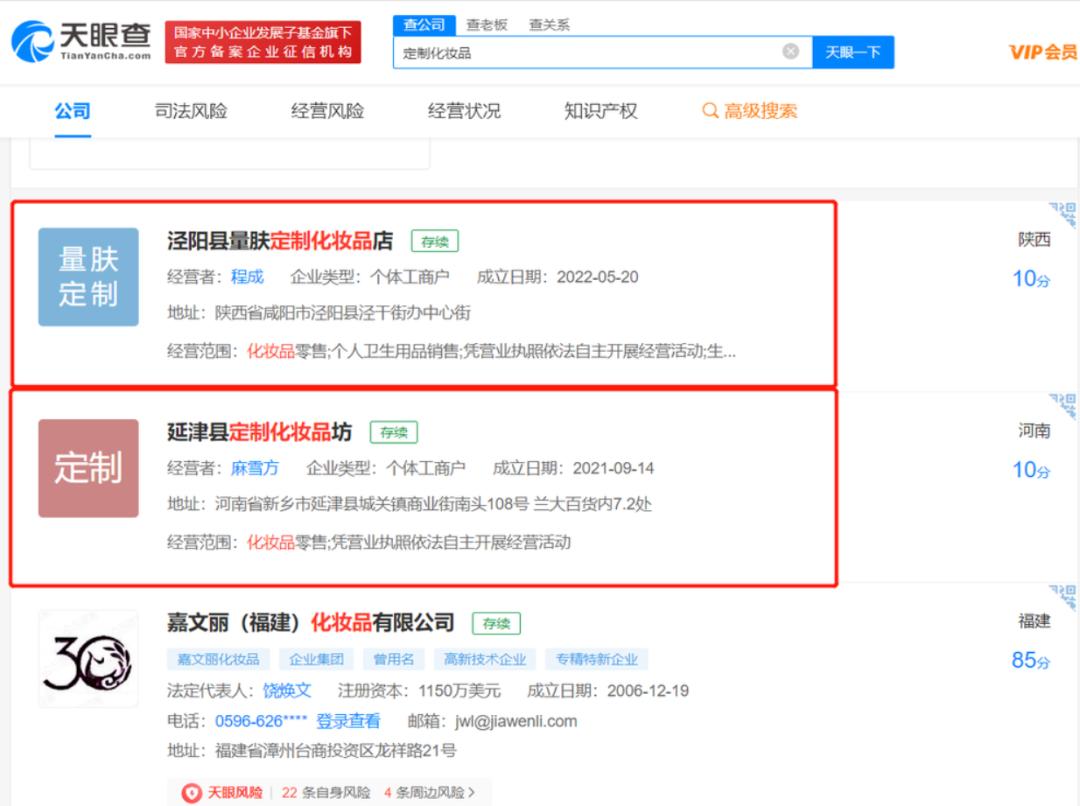The width and height of the screenshot is (1080, 806).
Task: Click 登录查看 to reveal phone
Action: [348, 721]
